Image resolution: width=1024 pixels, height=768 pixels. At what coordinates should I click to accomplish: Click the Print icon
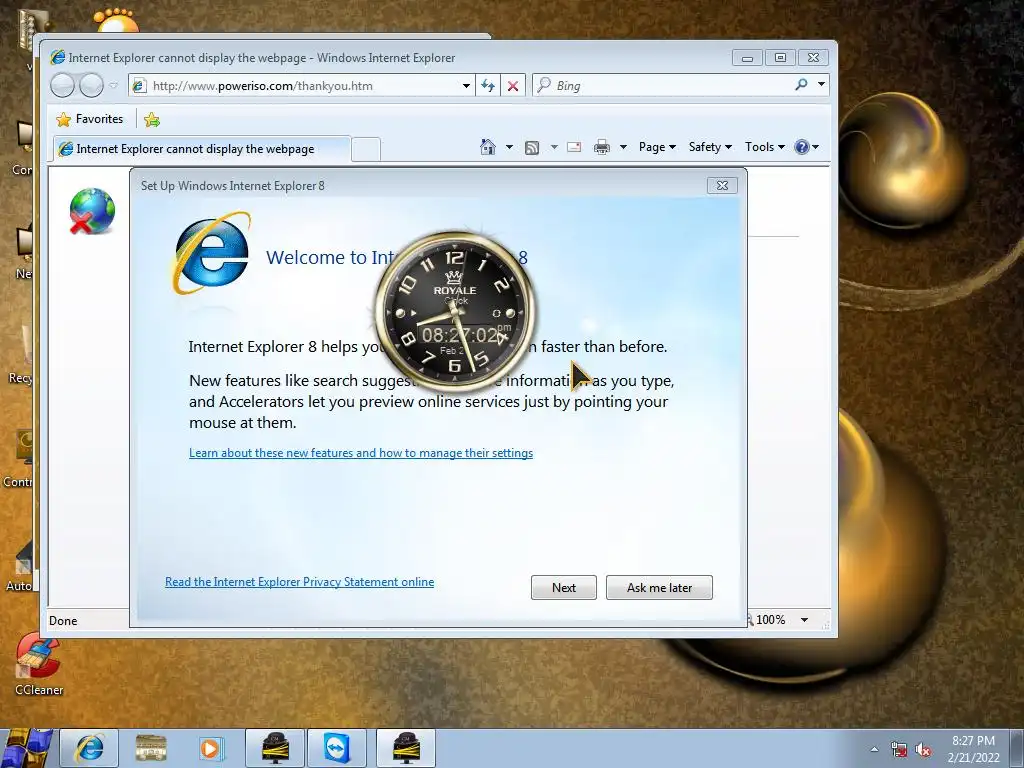click(x=601, y=148)
